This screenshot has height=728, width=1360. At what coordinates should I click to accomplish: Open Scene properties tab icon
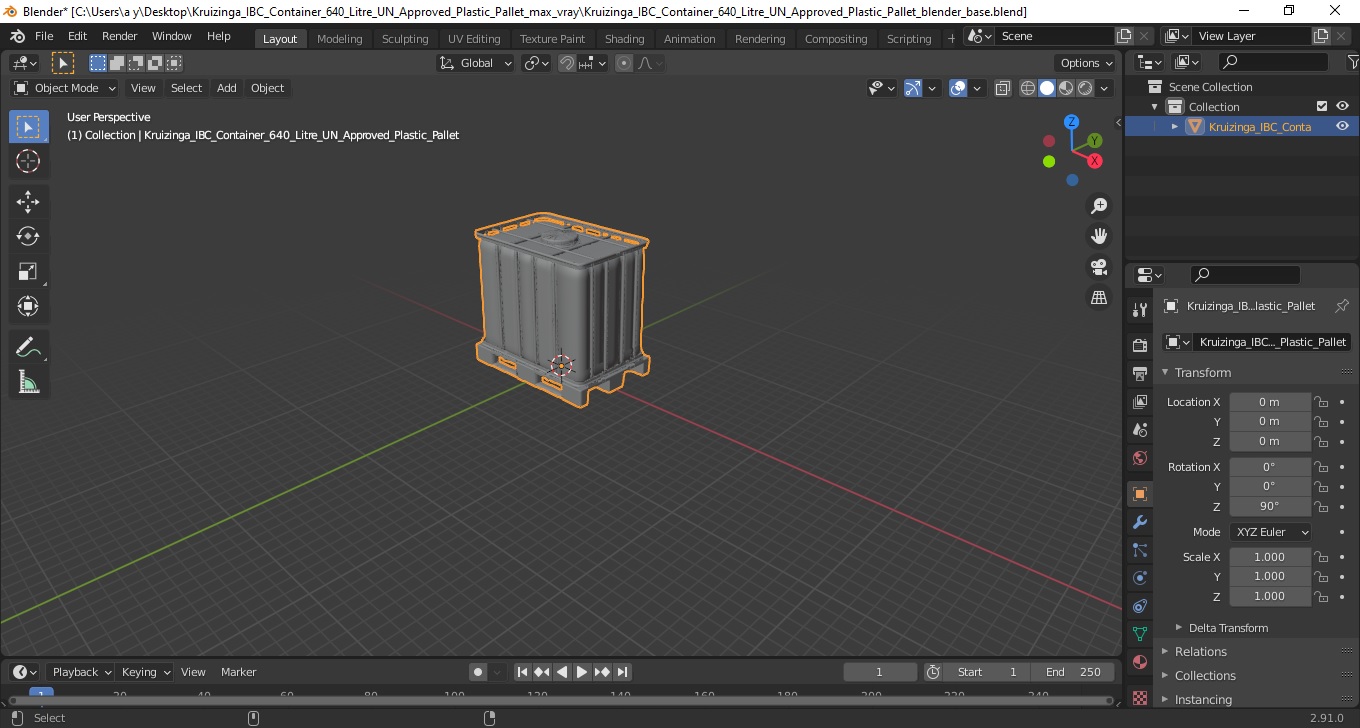point(1140,430)
